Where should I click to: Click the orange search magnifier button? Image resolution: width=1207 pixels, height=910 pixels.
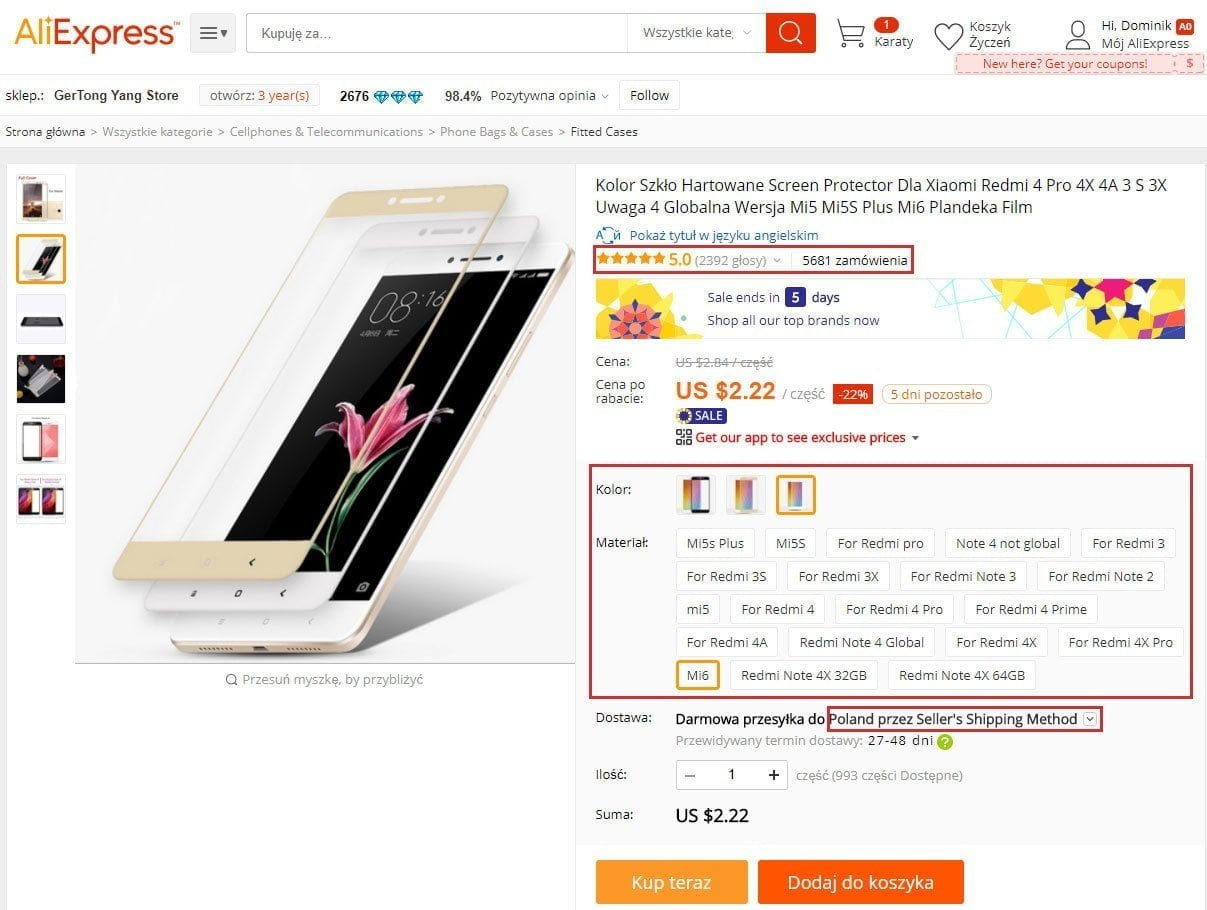pyautogui.click(x=790, y=33)
